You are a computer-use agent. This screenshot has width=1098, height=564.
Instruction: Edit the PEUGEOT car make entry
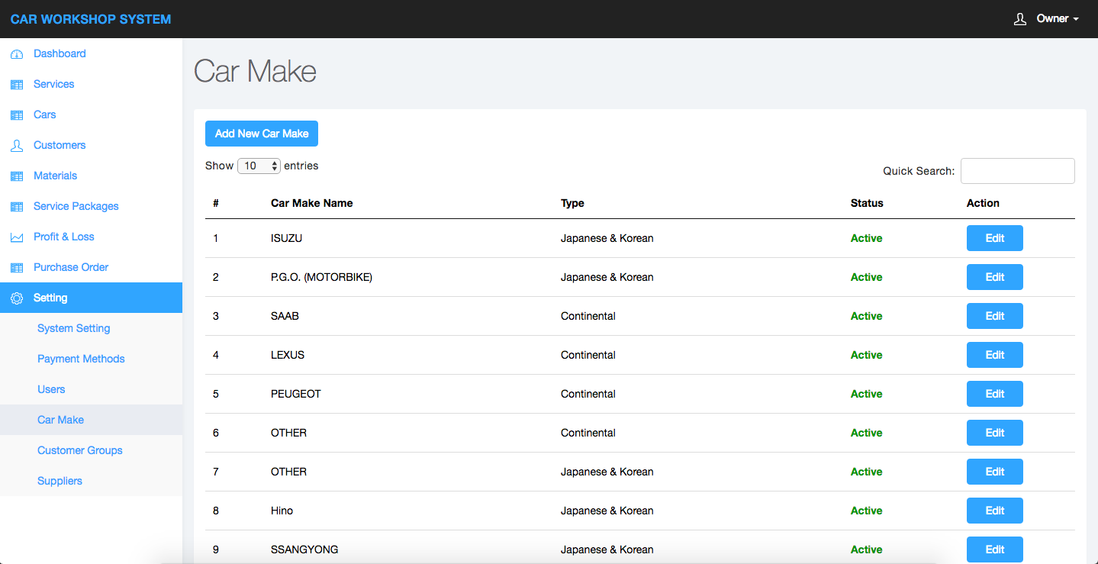click(x=994, y=394)
